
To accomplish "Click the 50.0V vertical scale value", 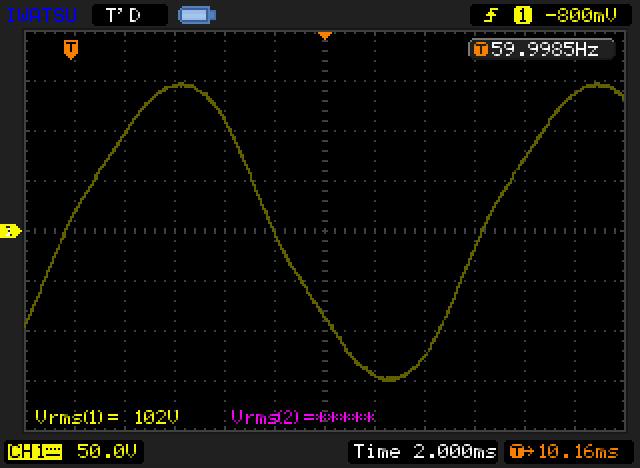I will pyautogui.click(x=107, y=451).
